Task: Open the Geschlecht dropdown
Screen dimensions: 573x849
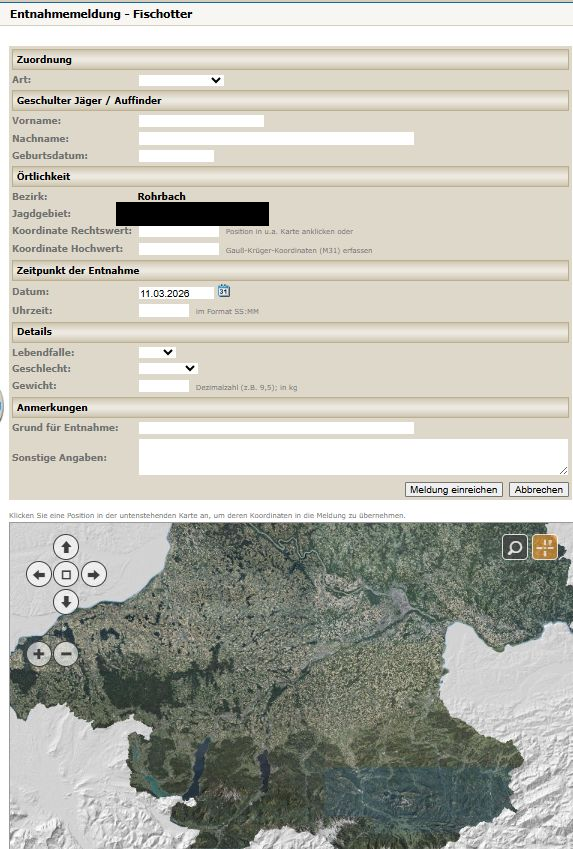Action: click(168, 369)
